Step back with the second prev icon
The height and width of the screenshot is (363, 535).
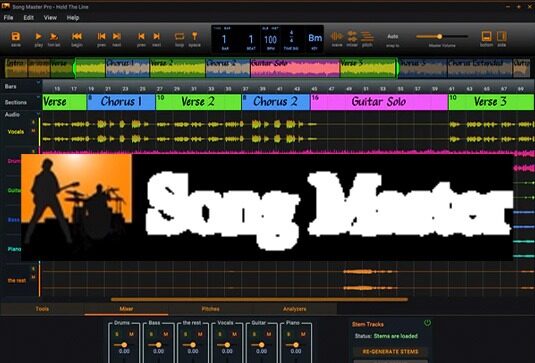point(141,36)
